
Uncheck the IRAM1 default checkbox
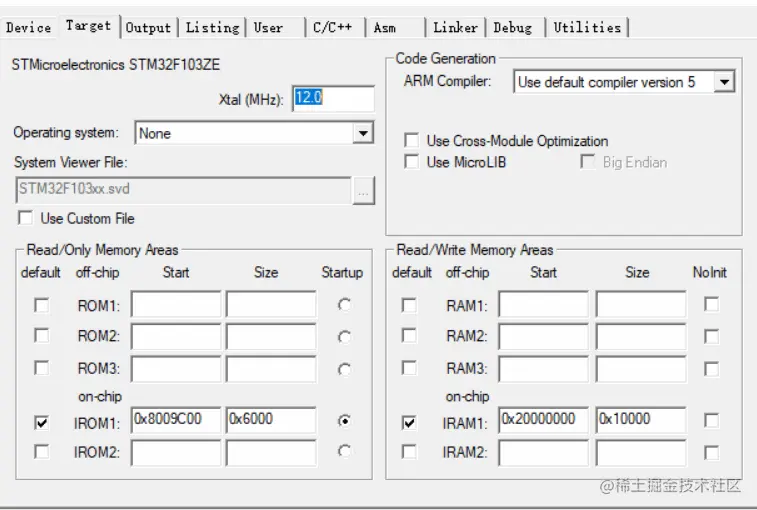[x=409, y=423]
